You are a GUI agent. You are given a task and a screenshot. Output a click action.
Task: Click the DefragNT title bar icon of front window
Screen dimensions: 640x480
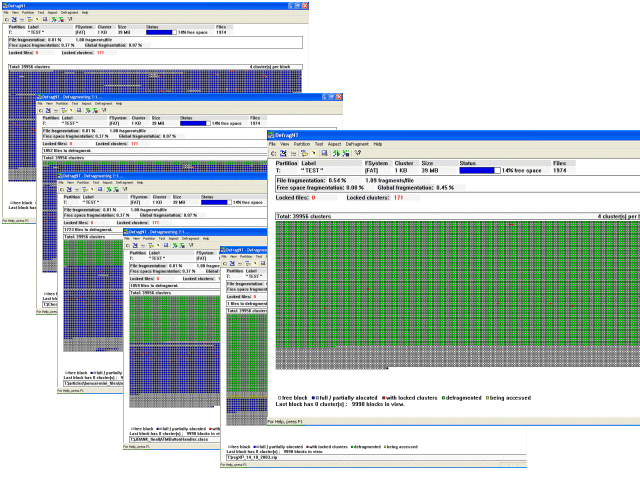tap(271, 135)
